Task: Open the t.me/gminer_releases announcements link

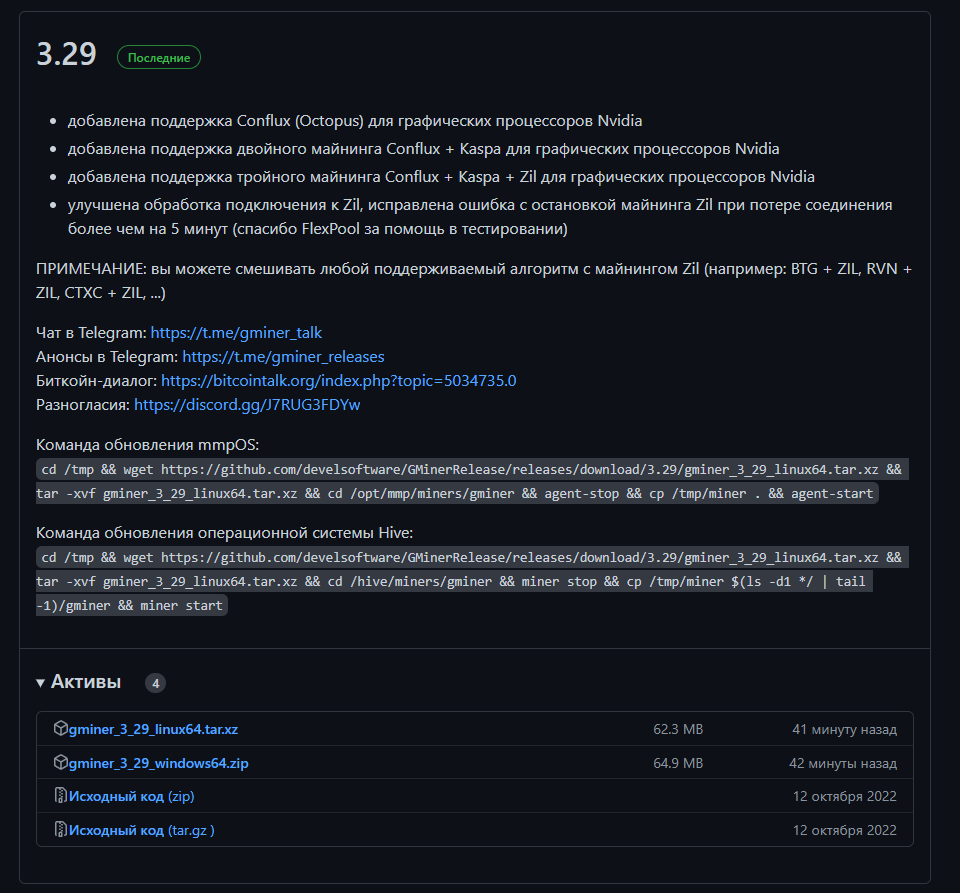Action: tap(283, 356)
